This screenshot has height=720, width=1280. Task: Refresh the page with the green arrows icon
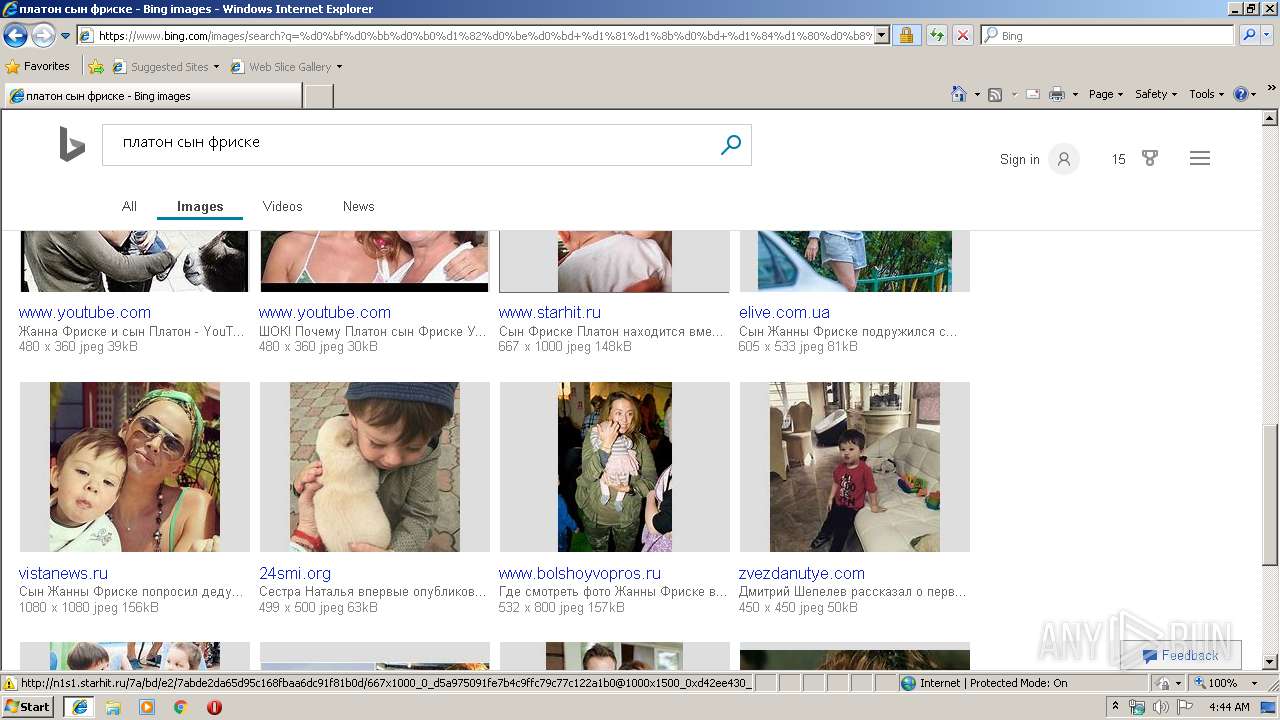click(936, 35)
